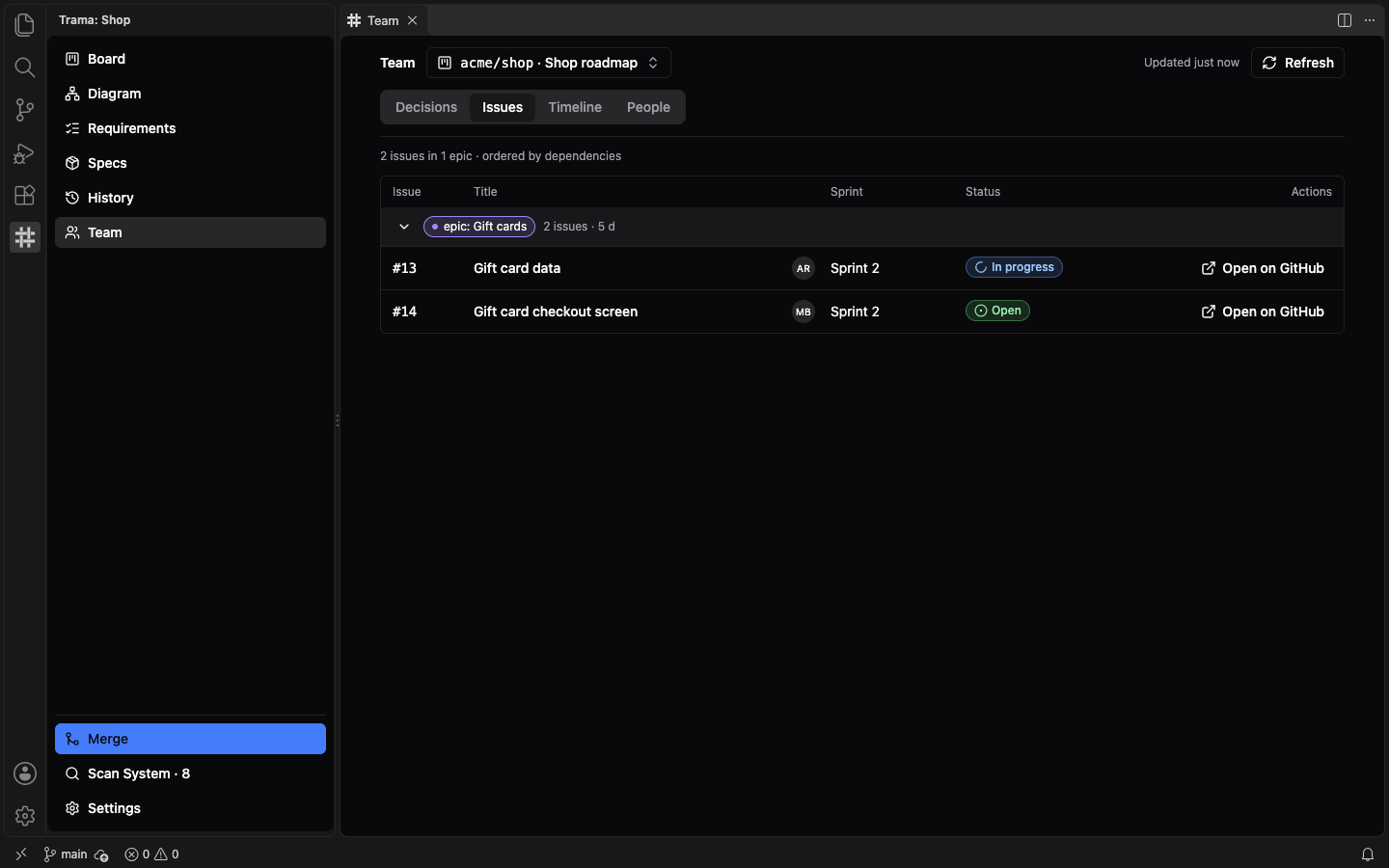Open Specs in the sidebar

coord(190,163)
